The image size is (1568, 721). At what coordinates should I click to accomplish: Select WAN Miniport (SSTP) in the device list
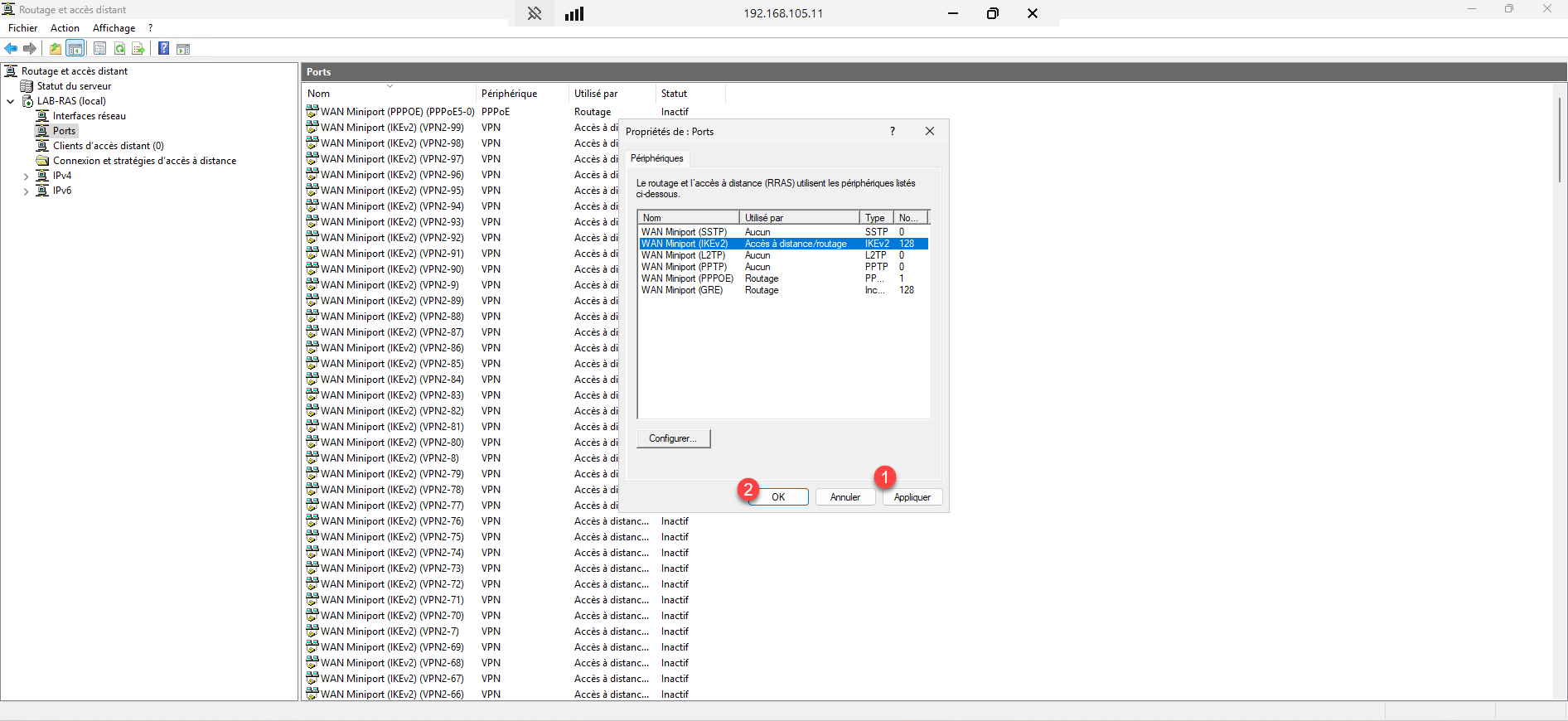point(684,232)
